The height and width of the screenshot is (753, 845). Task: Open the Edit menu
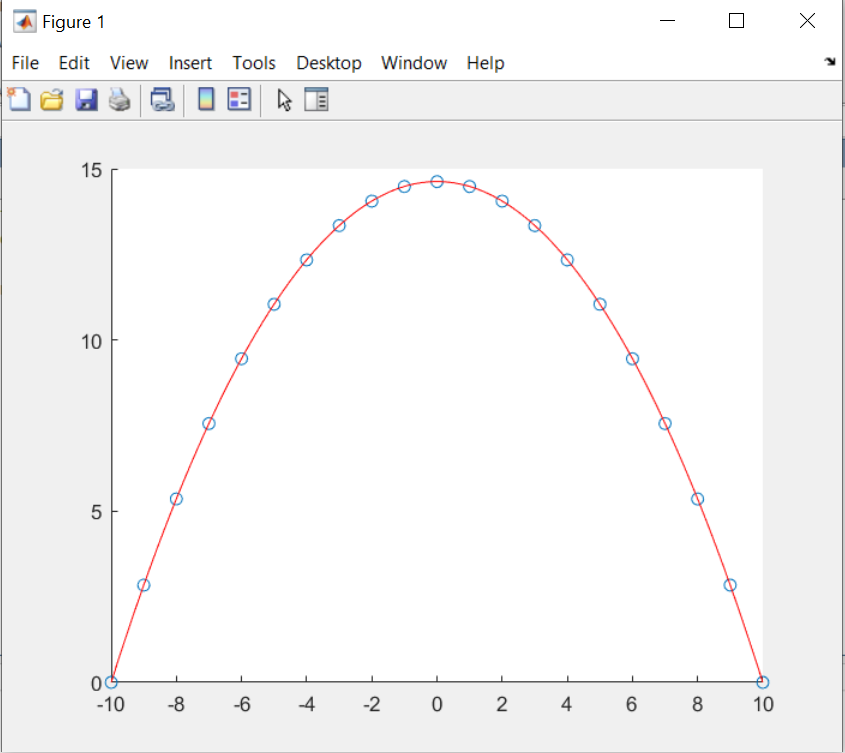coord(74,63)
